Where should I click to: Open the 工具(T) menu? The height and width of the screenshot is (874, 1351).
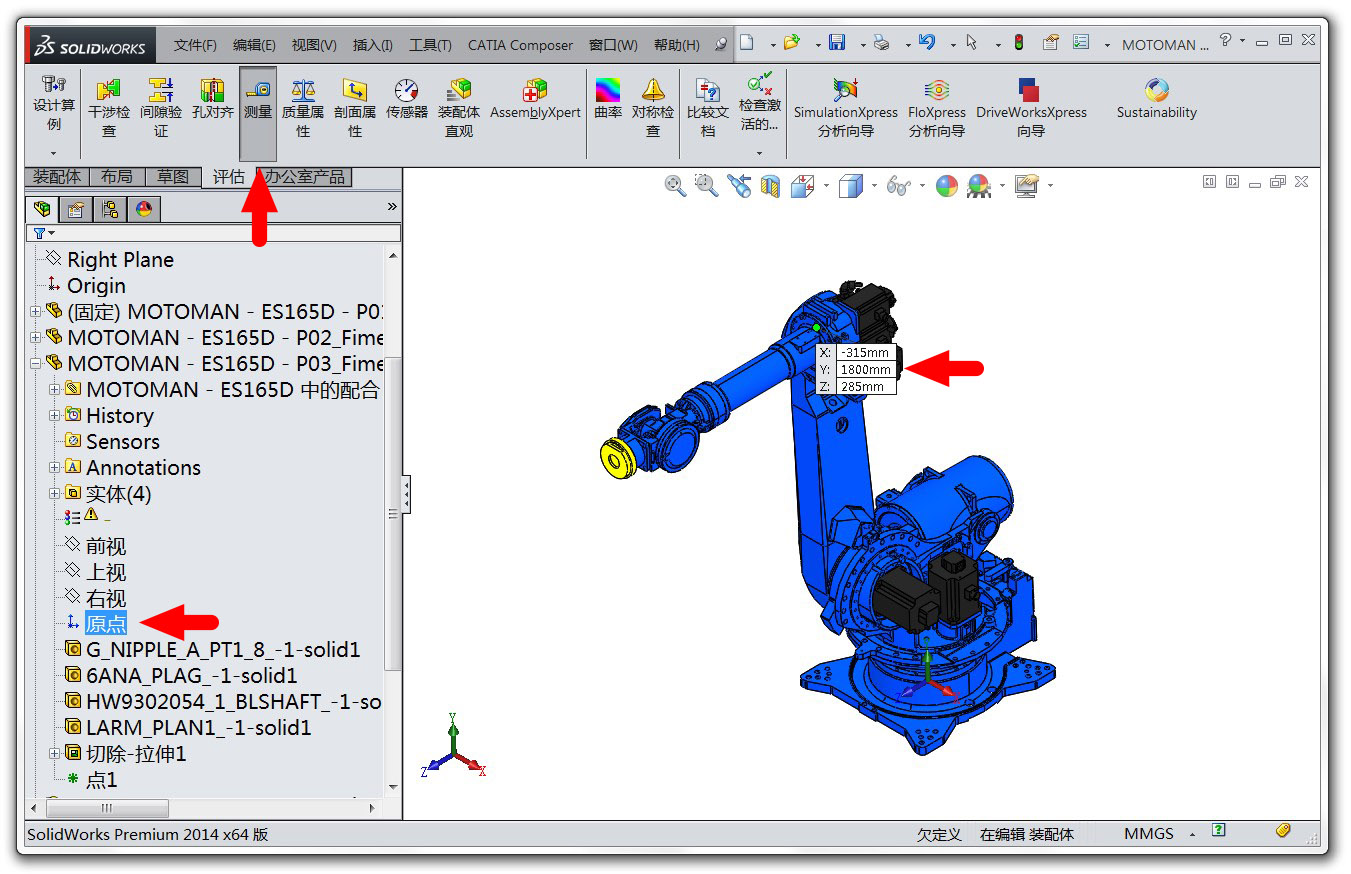430,45
